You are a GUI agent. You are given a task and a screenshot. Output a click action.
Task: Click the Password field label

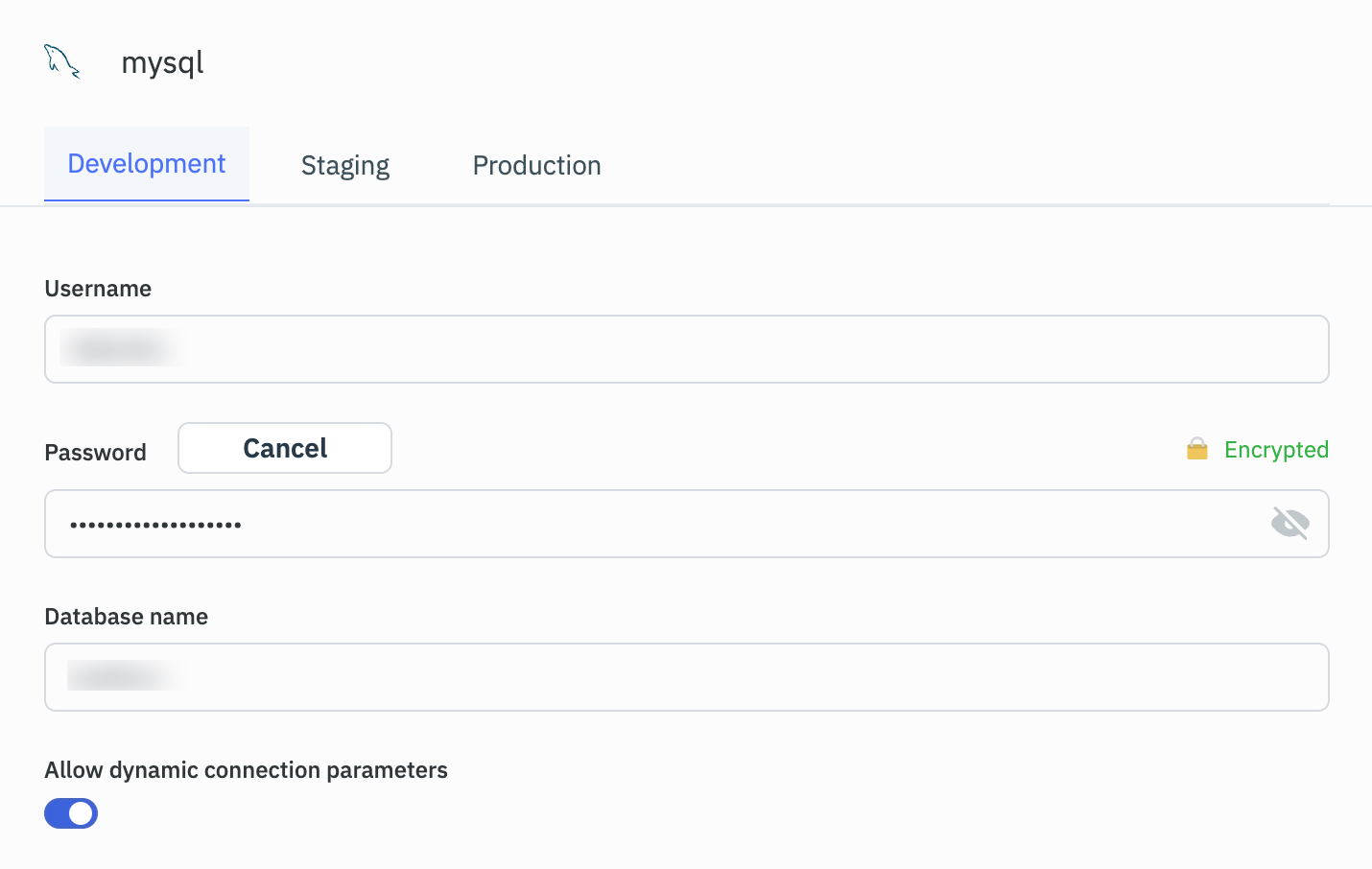[x=95, y=453]
